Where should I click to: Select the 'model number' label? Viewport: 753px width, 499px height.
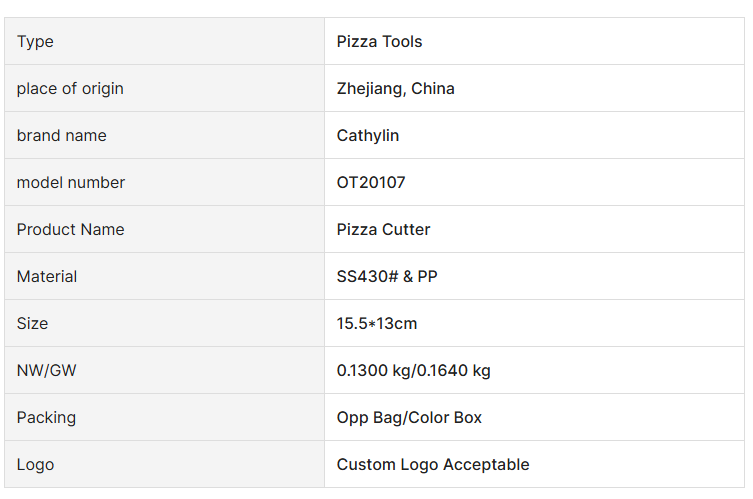pos(71,183)
